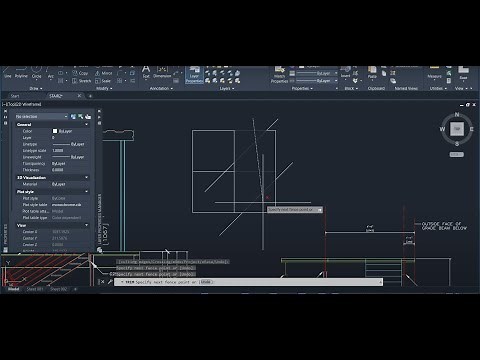This screenshot has height=360, width=480.
Task: Click the Match Properties tool
Action: point(279,75)
